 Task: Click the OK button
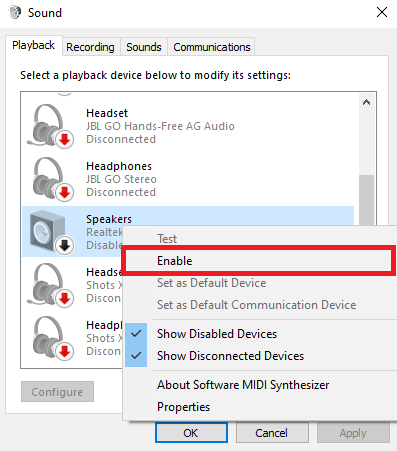pos(191,433)
